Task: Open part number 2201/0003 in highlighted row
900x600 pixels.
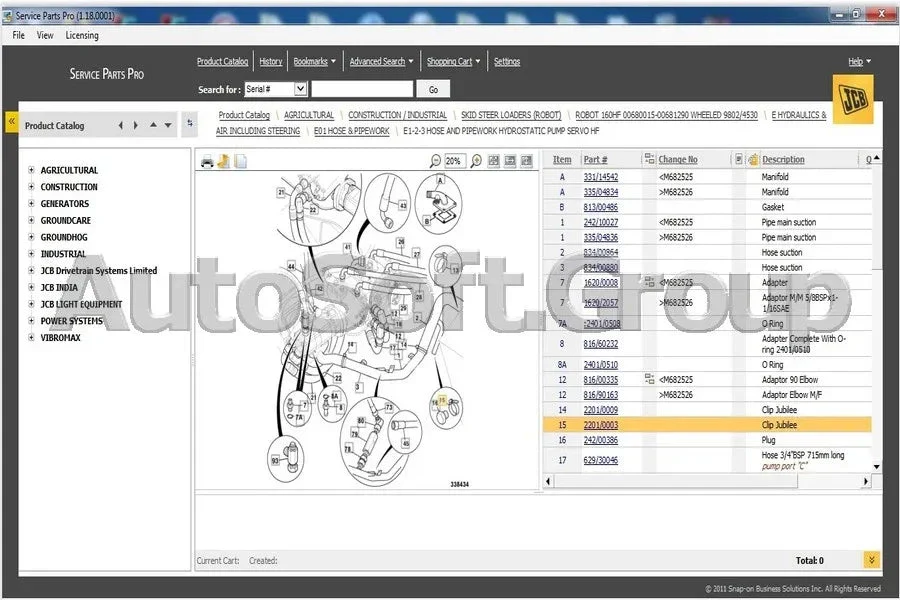Action: click(600, 425)
